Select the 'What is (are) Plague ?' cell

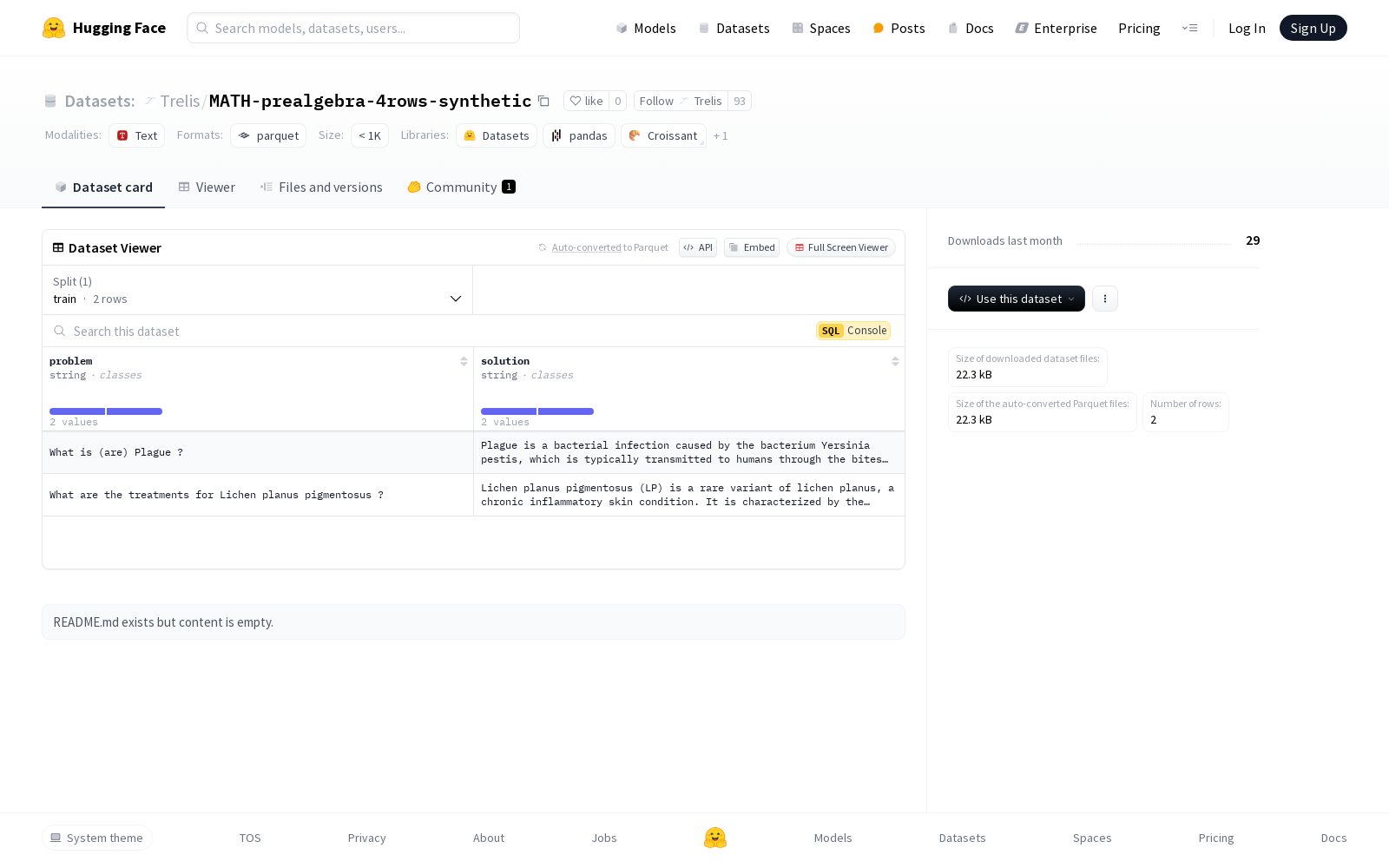point(258,452)
